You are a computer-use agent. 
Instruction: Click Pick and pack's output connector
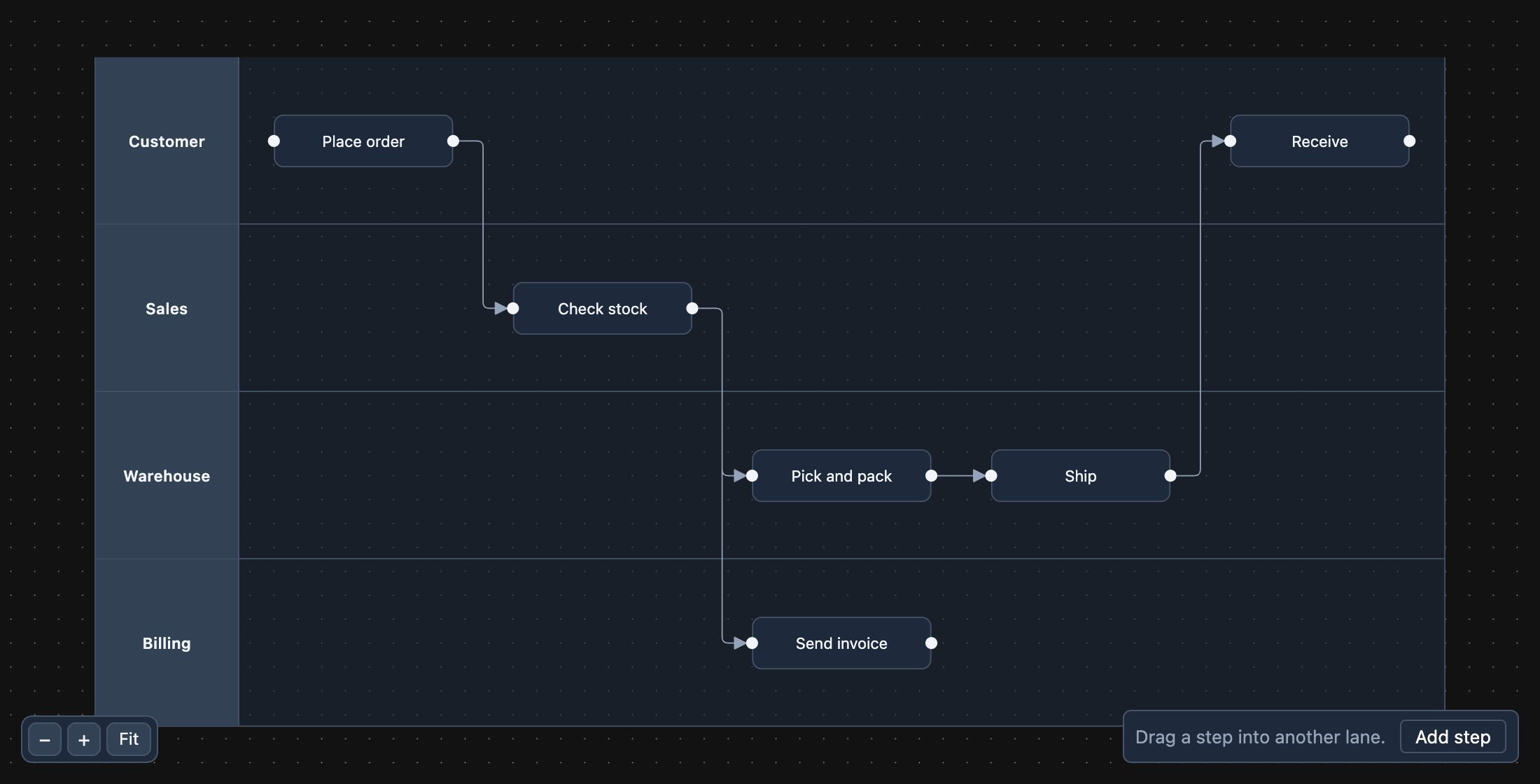click(x=932, y=476)
